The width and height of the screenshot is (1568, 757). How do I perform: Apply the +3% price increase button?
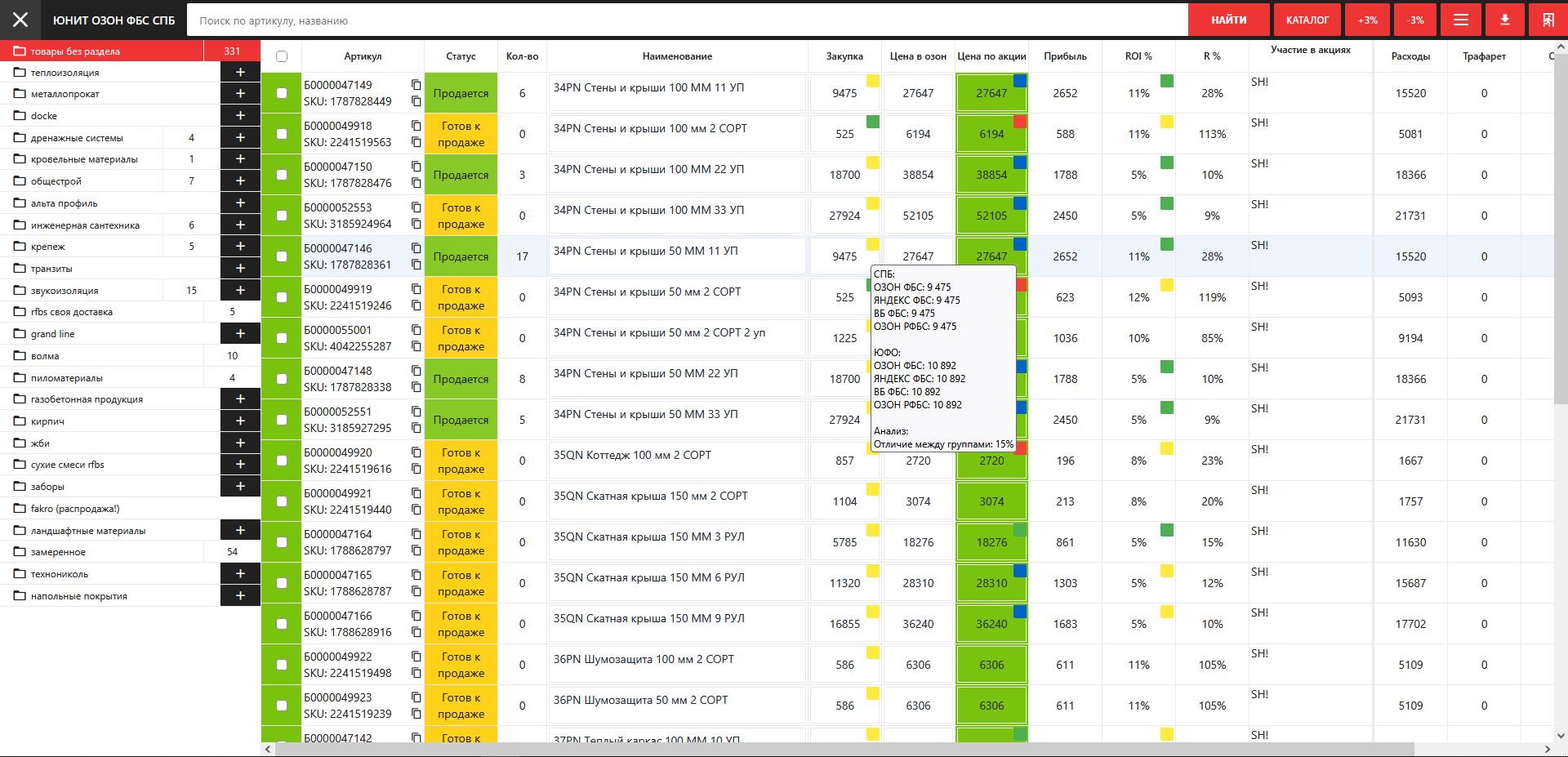[x=1367, y=20]
